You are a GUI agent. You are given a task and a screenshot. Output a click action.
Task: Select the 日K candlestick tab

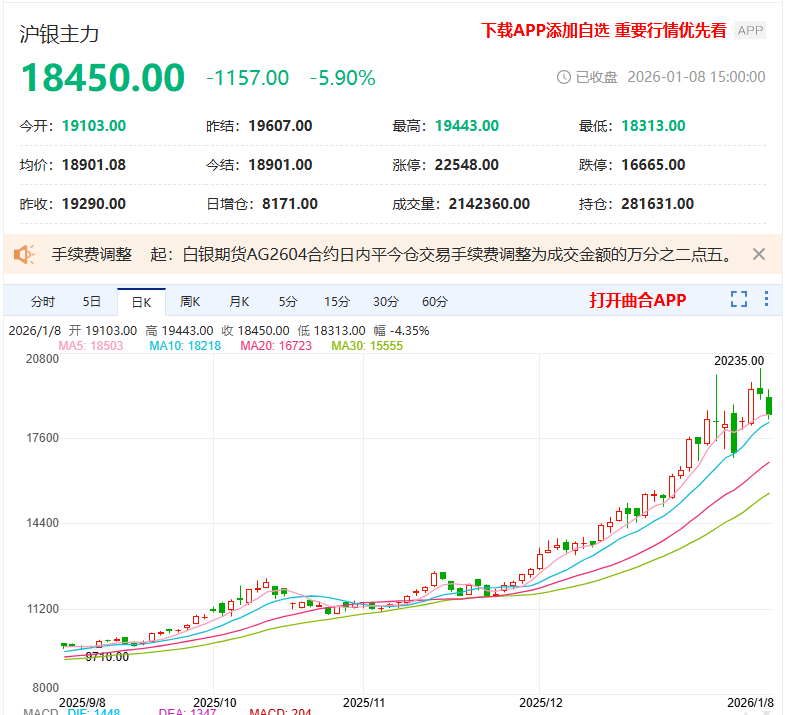(141, 301)
